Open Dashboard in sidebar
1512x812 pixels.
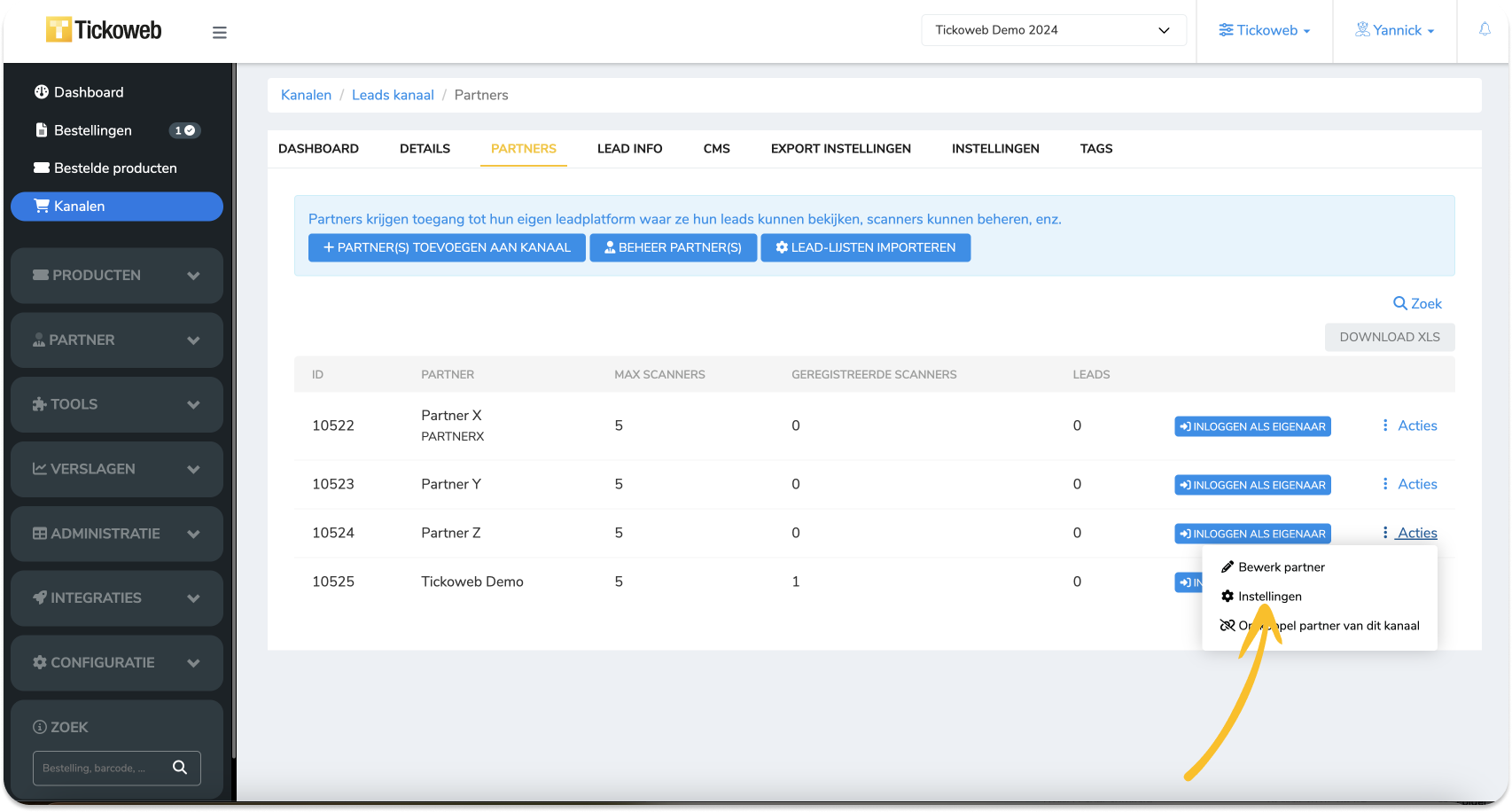tap(79, 92)
